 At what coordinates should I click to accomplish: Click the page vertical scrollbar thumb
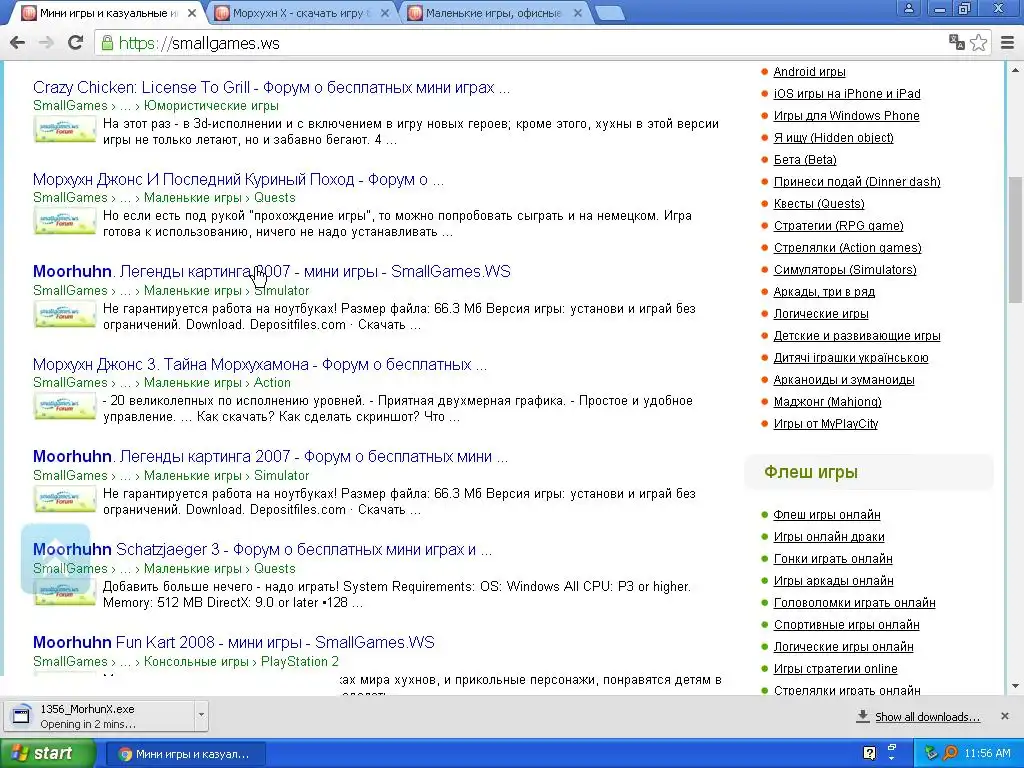1016,238
